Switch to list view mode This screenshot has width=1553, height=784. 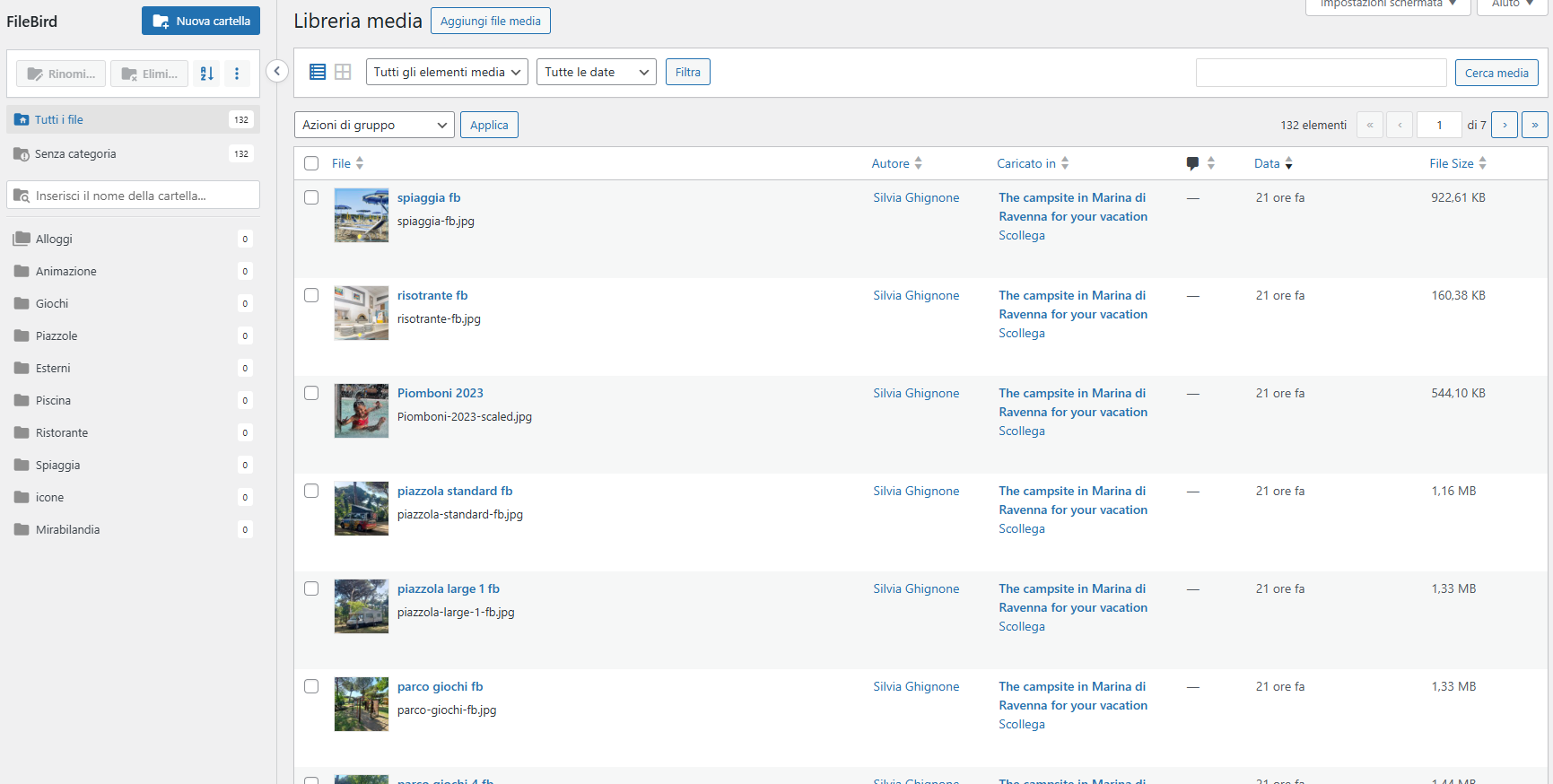click(x=318, y=72)
